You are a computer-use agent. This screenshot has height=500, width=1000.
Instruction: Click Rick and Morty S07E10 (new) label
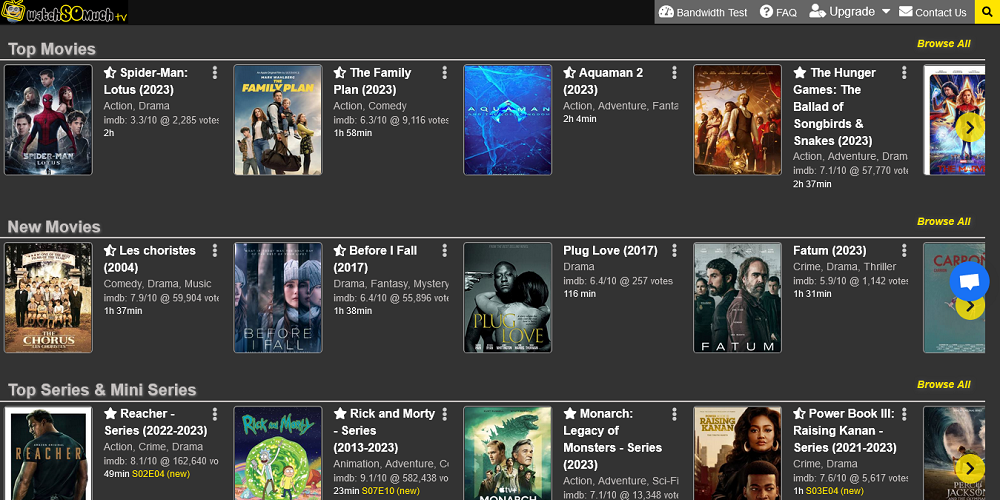[390, 490]
